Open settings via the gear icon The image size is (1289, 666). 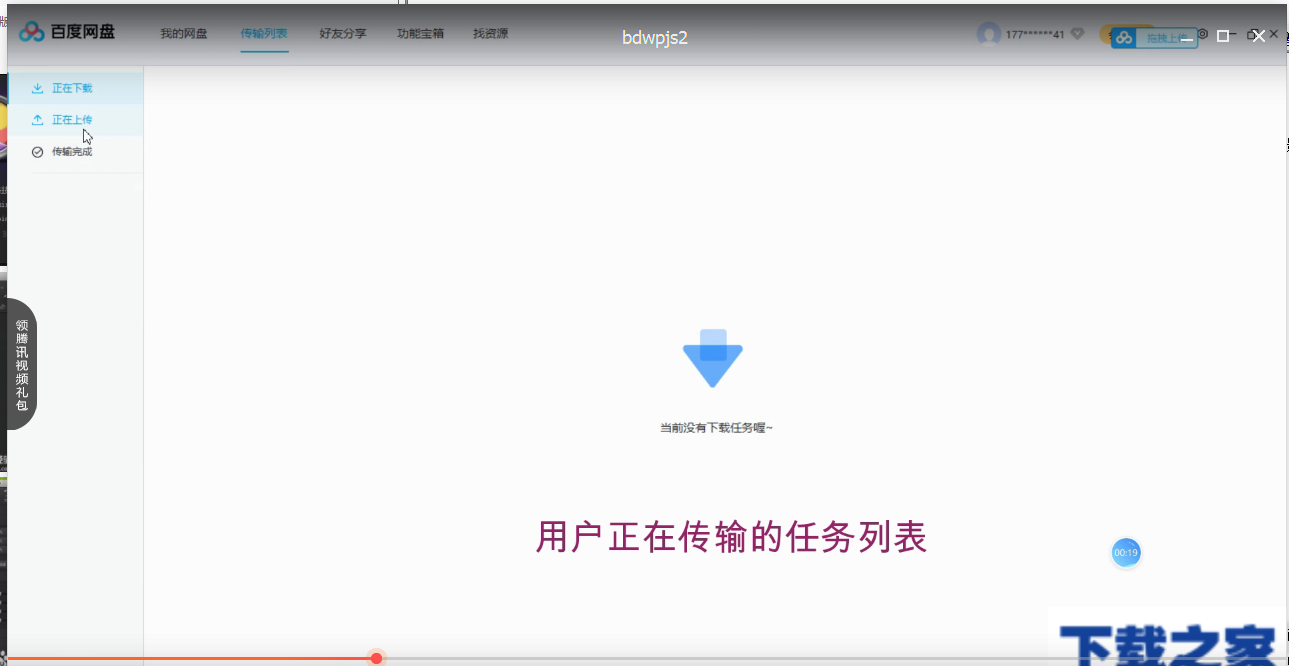pos(1202,34)
